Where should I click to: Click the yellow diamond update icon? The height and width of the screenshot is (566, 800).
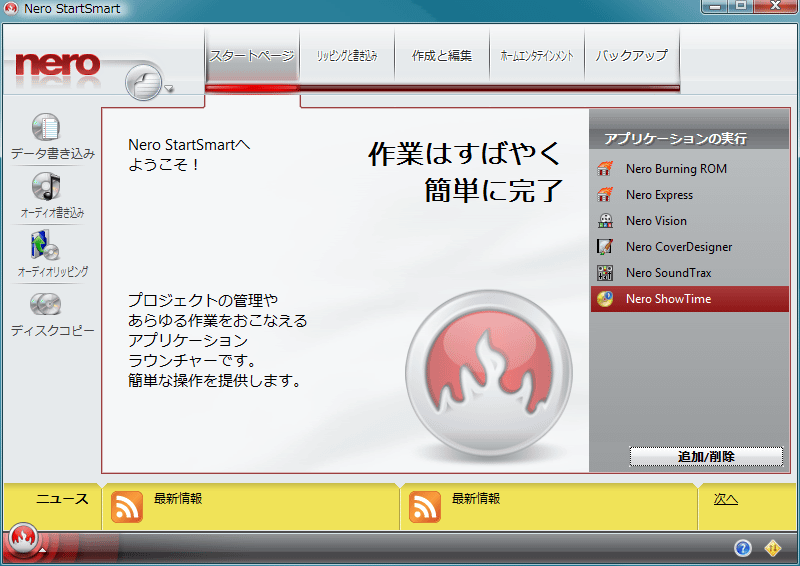tap(773, 548)
